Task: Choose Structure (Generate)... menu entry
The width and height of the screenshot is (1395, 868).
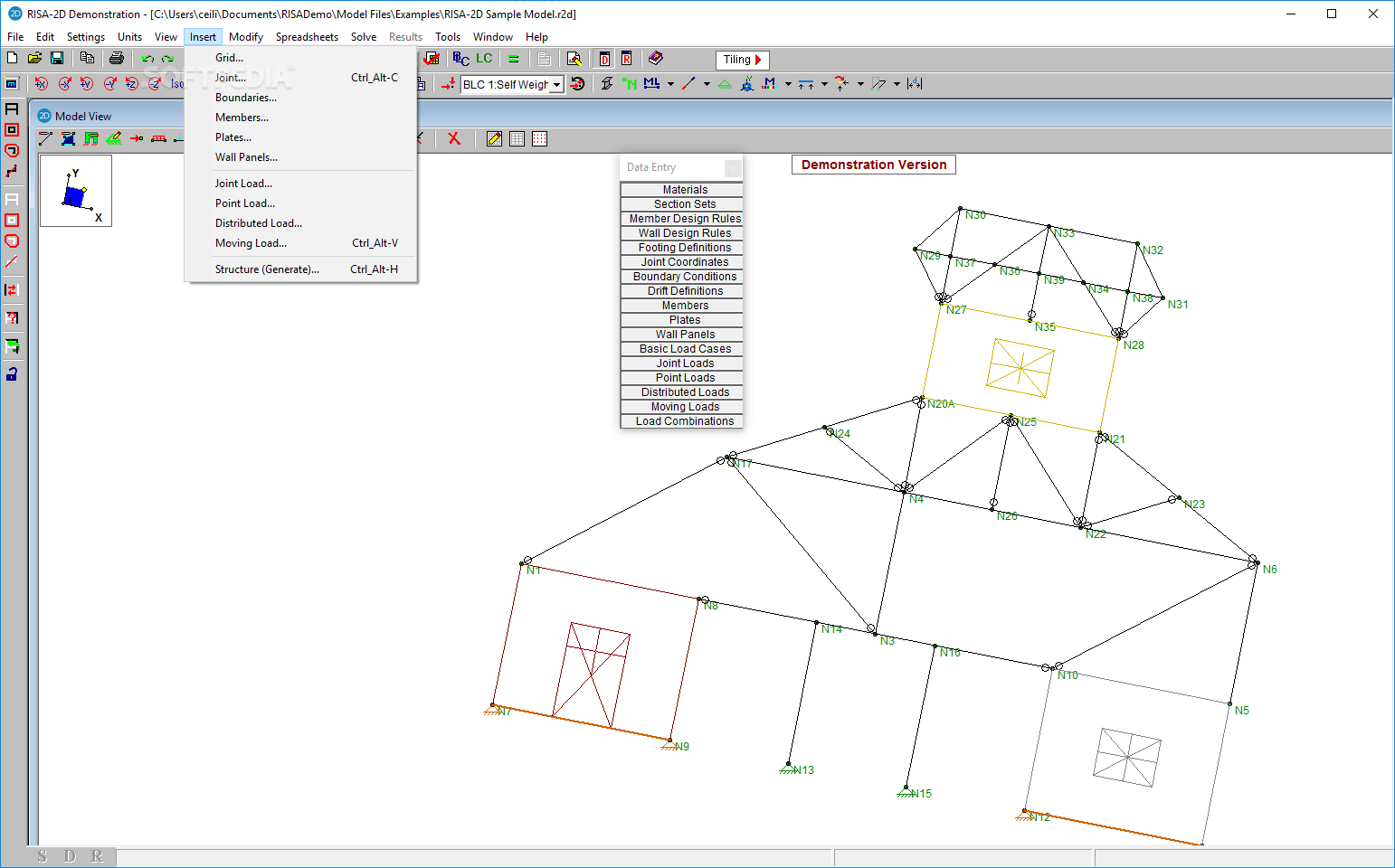Action: 267,269
